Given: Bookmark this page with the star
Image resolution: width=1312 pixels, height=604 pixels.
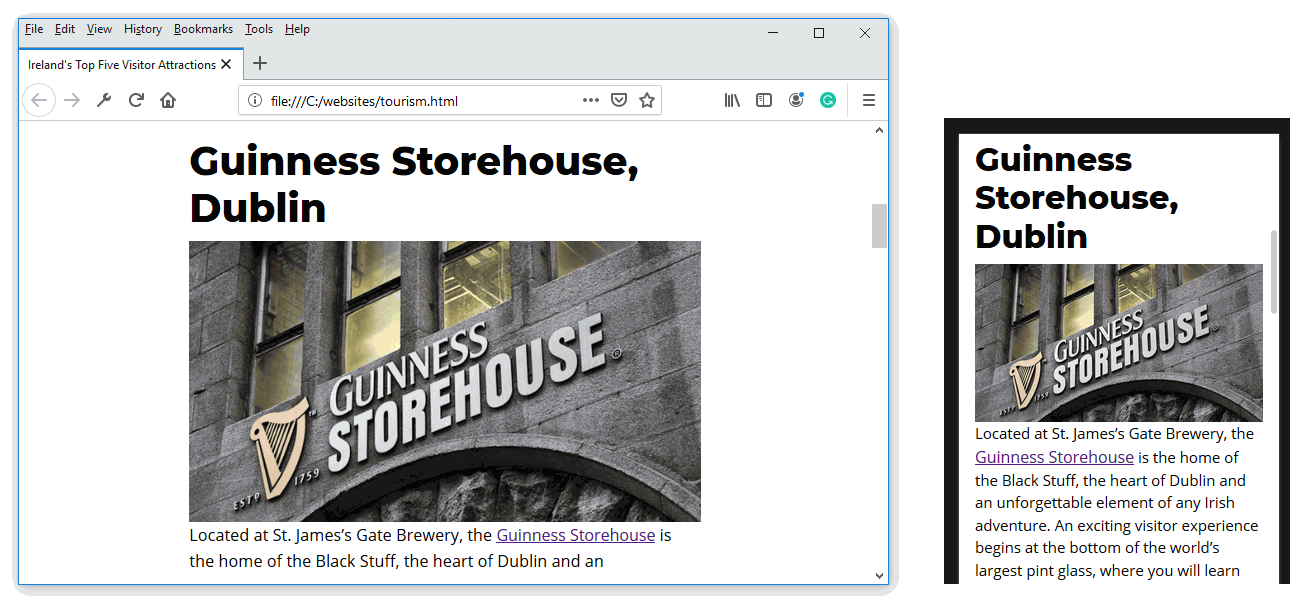Looking at the screenshot, I should click(647, 100).
